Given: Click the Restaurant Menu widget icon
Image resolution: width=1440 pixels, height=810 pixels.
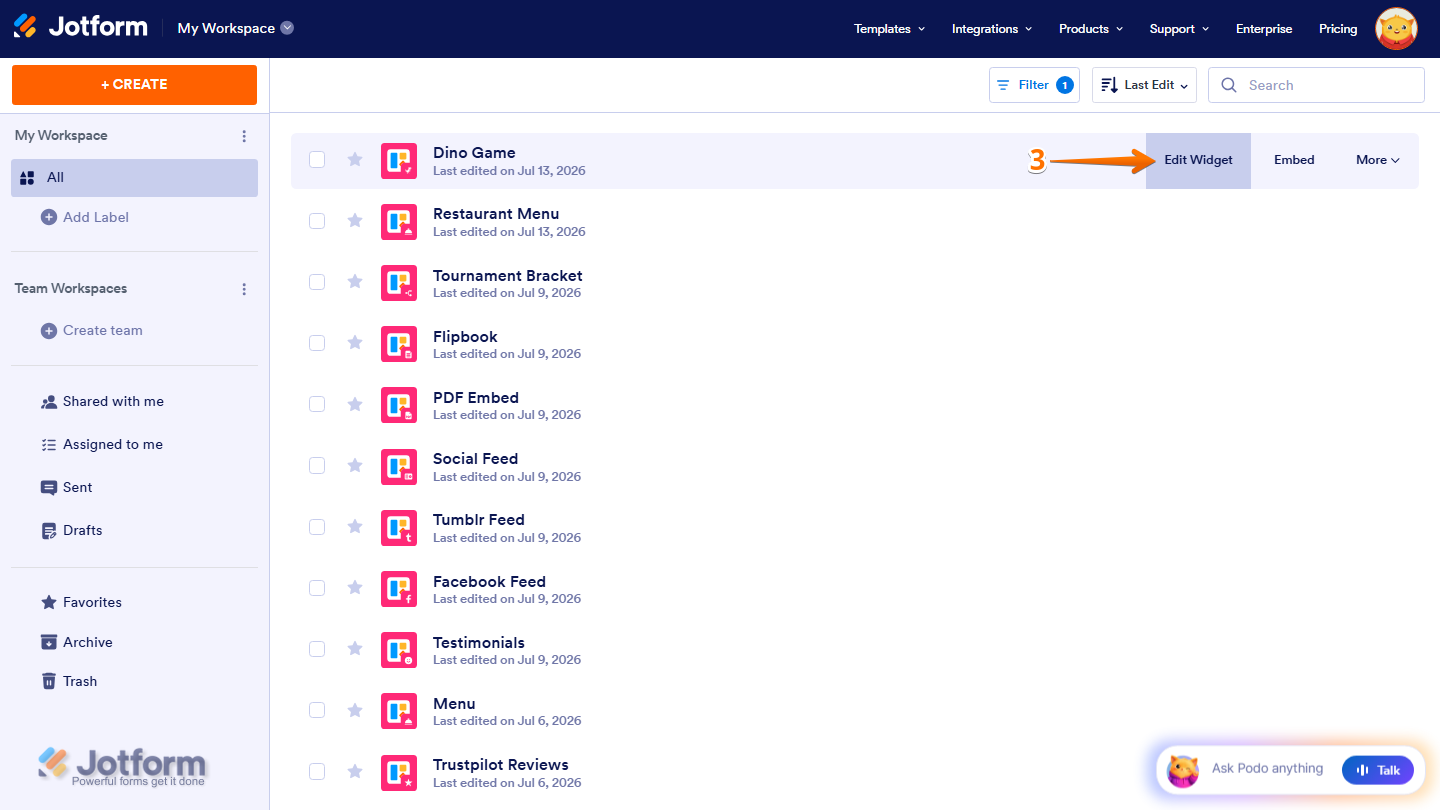Looking at the screenshot, I should [x=399, y=222].
